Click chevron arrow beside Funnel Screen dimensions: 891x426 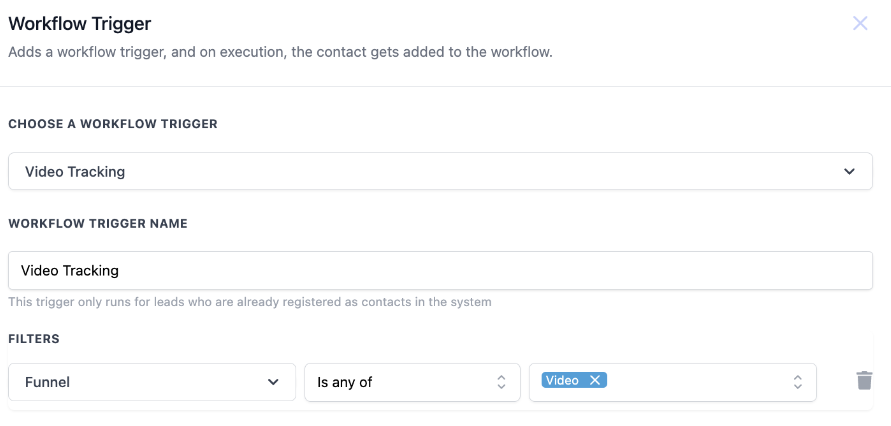coord(274,382)
